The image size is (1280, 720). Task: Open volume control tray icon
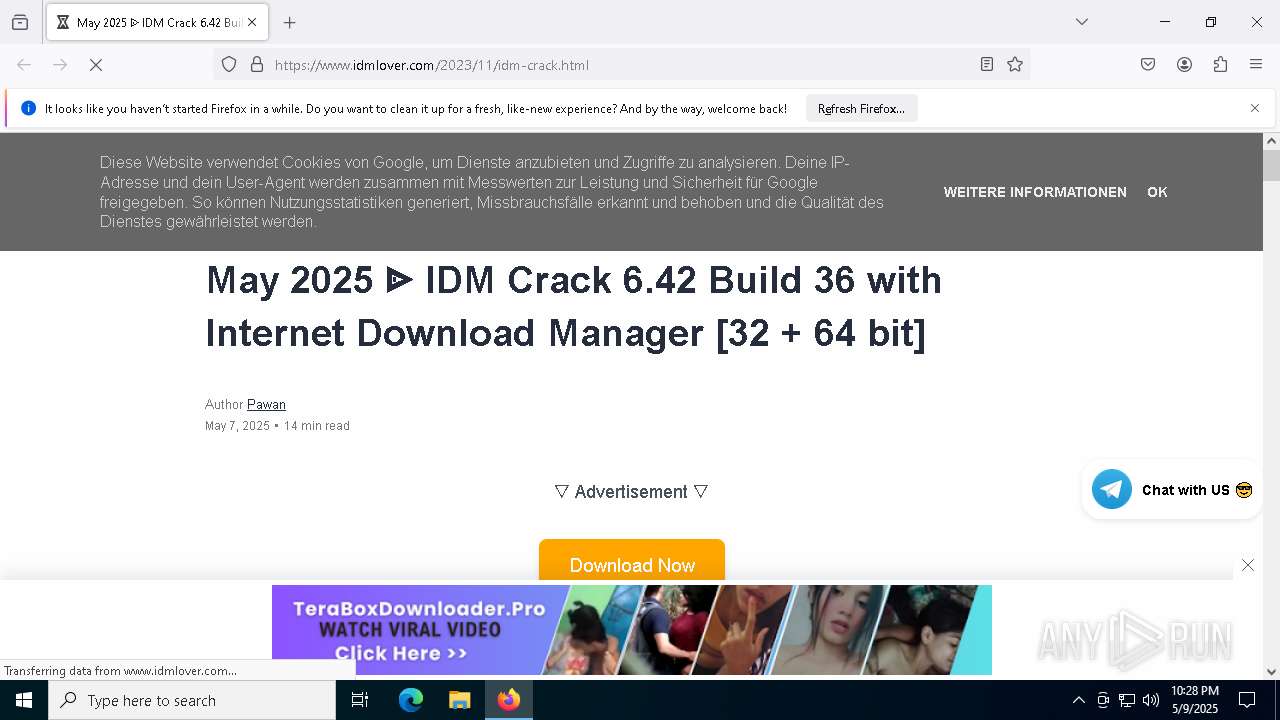1151,700
